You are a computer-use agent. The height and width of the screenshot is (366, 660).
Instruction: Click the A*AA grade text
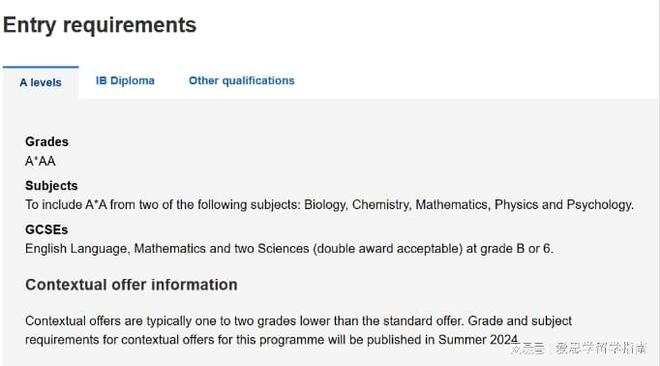coord(40,161)
